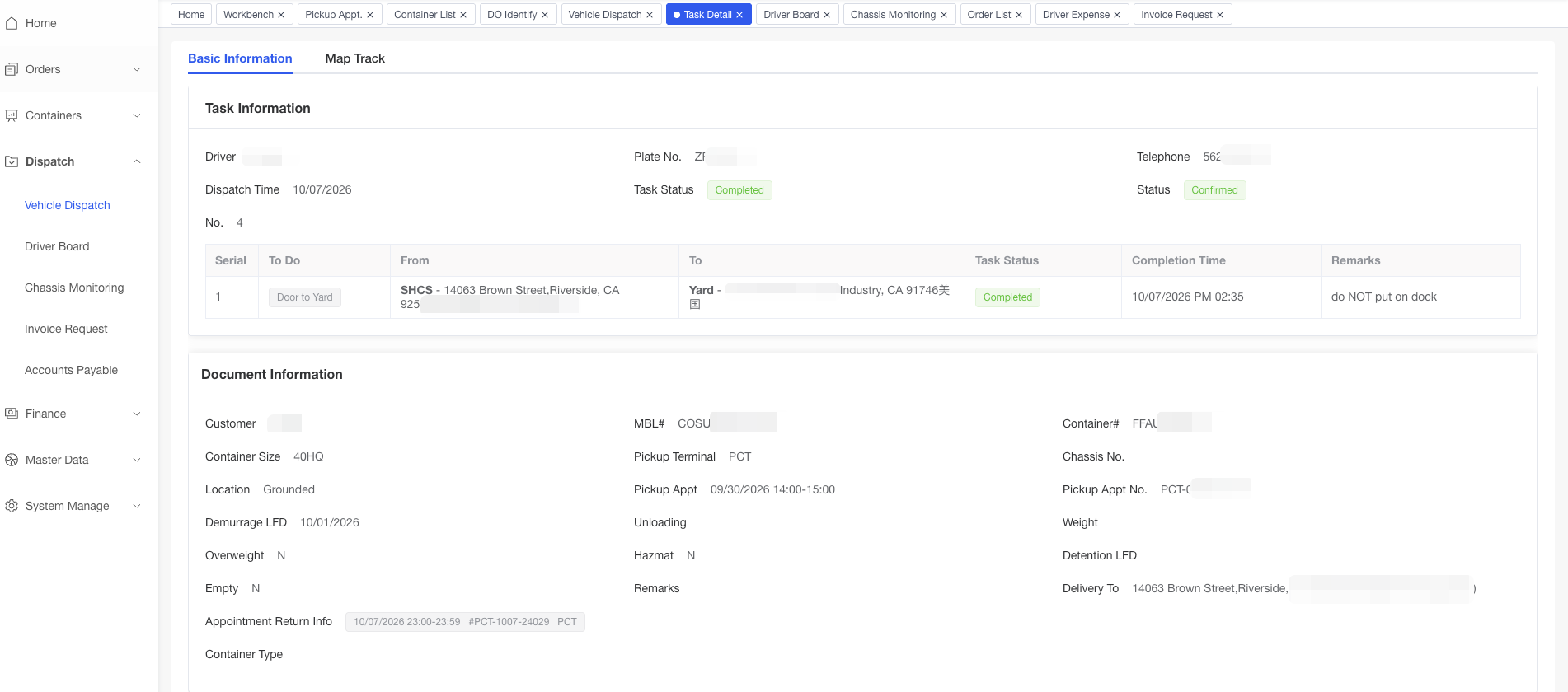Open the Home tab in tab bar
This screenshot has height=692, width=1568.
[x=191, y=15]
